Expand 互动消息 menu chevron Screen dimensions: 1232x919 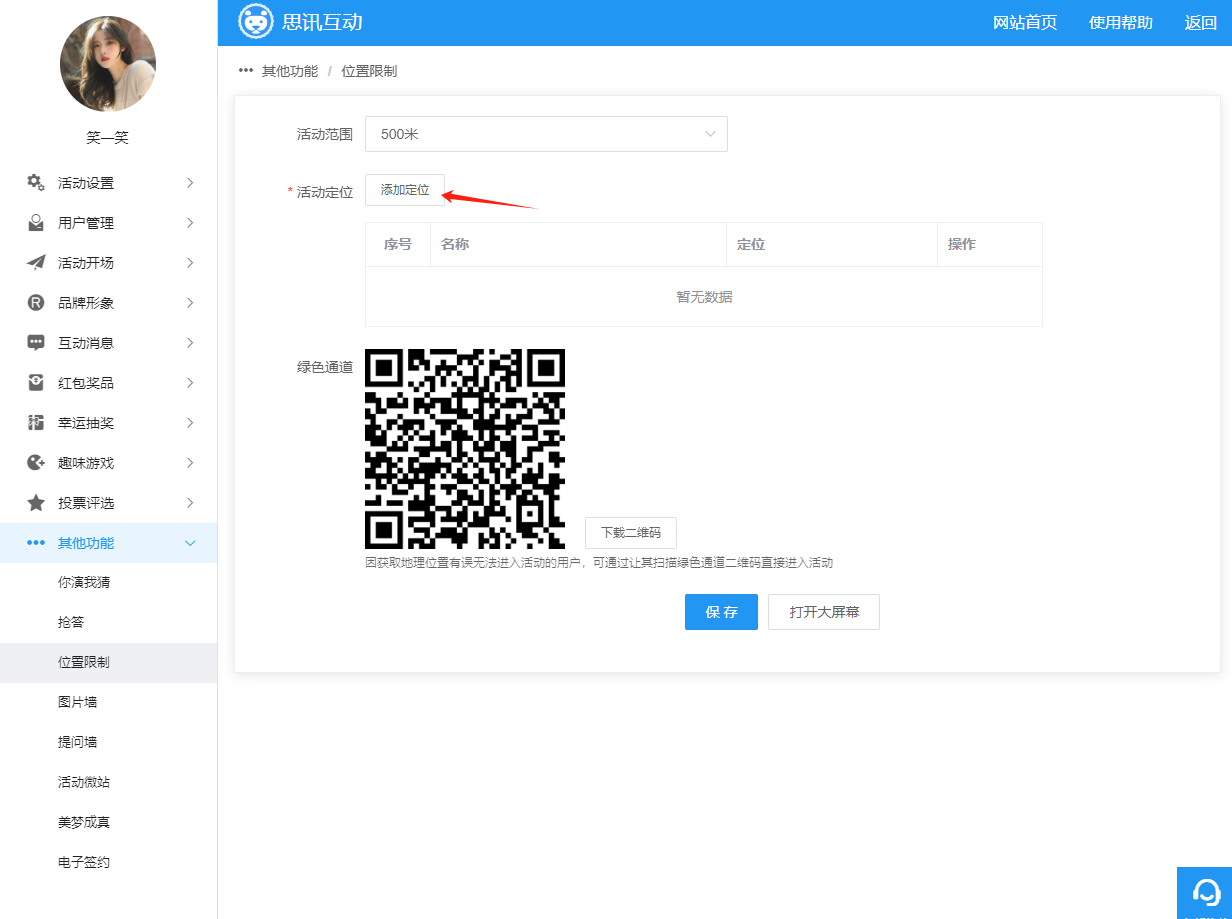190,343
